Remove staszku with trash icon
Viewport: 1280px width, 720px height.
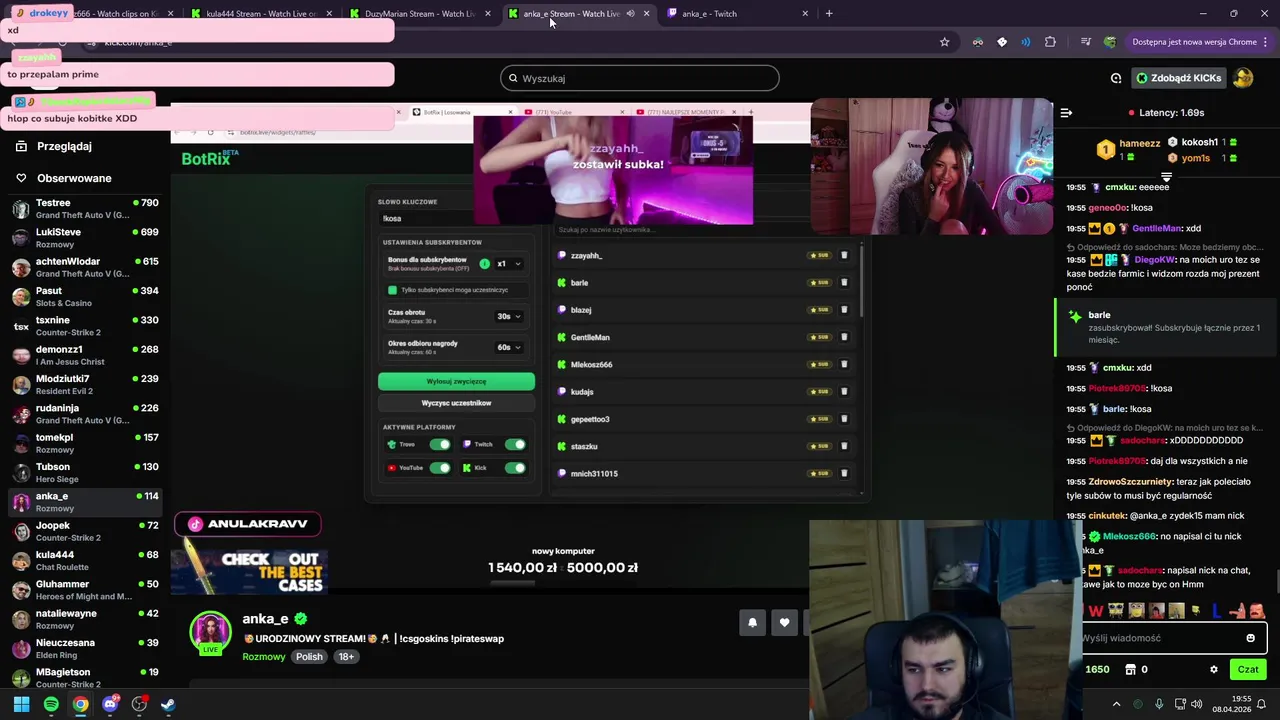click(x=844, y=446)
